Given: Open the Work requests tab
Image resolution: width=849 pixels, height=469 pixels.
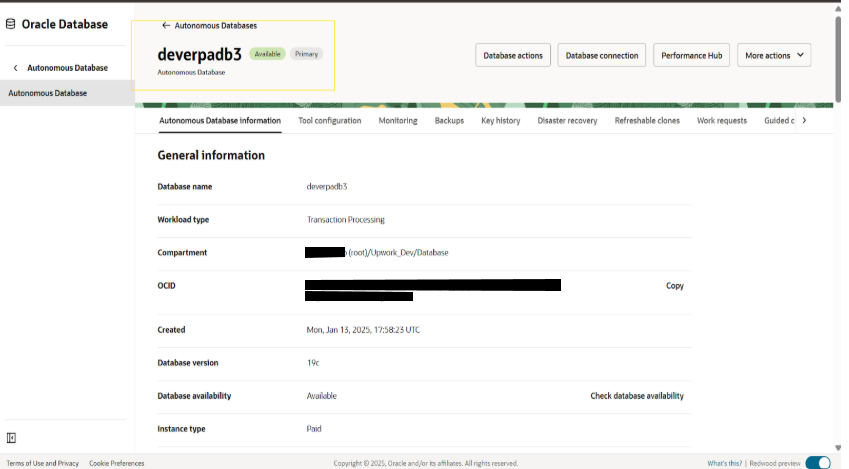Looking at the screenshot, I should (x=721, y=120).
